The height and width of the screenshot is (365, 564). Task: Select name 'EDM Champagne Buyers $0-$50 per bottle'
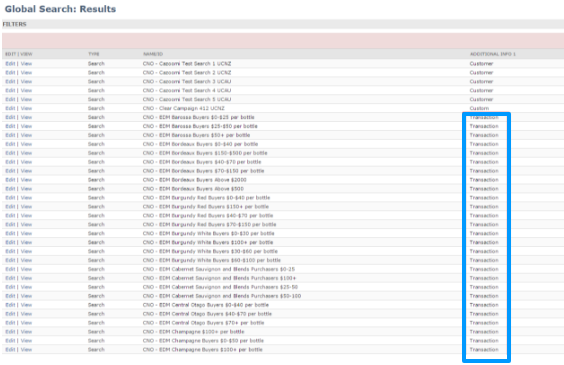click(212, 341)
